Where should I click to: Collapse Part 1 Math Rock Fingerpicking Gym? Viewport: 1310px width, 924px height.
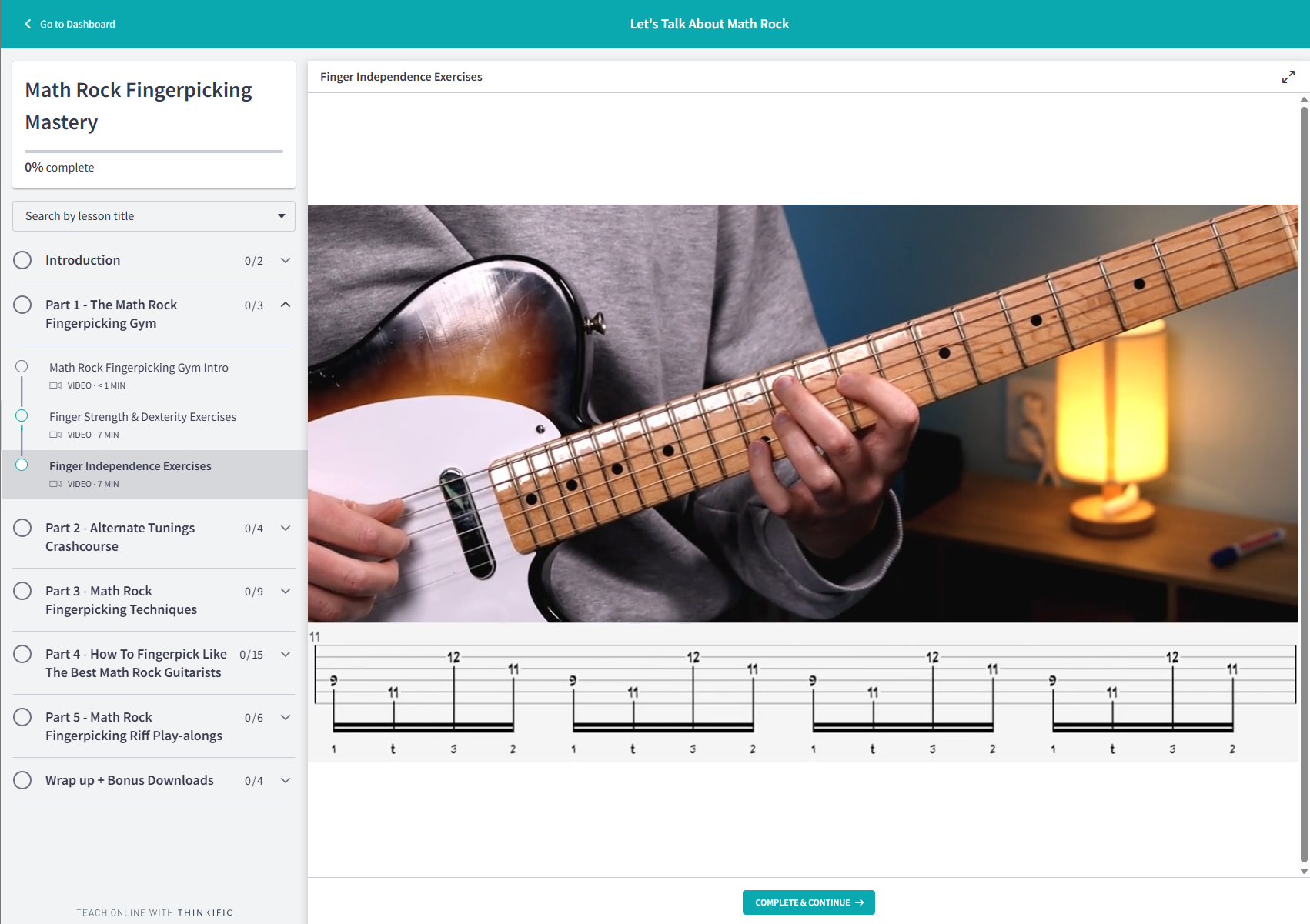286,305
